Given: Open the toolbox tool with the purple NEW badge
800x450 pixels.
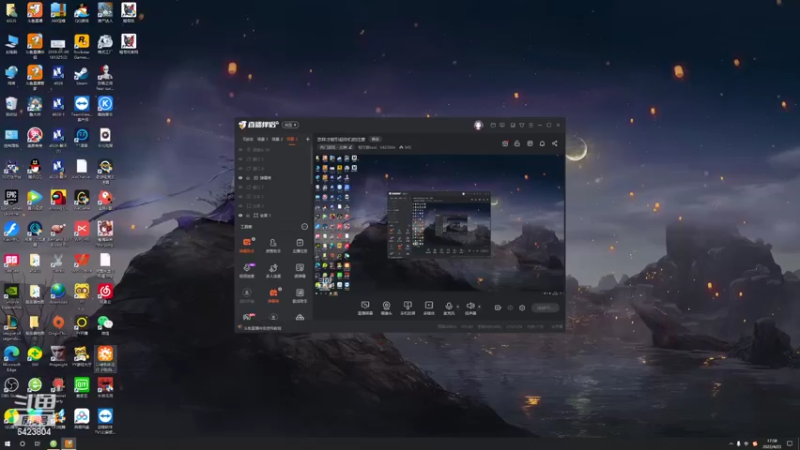Looking at the screenshot, I should coord(247,270).
